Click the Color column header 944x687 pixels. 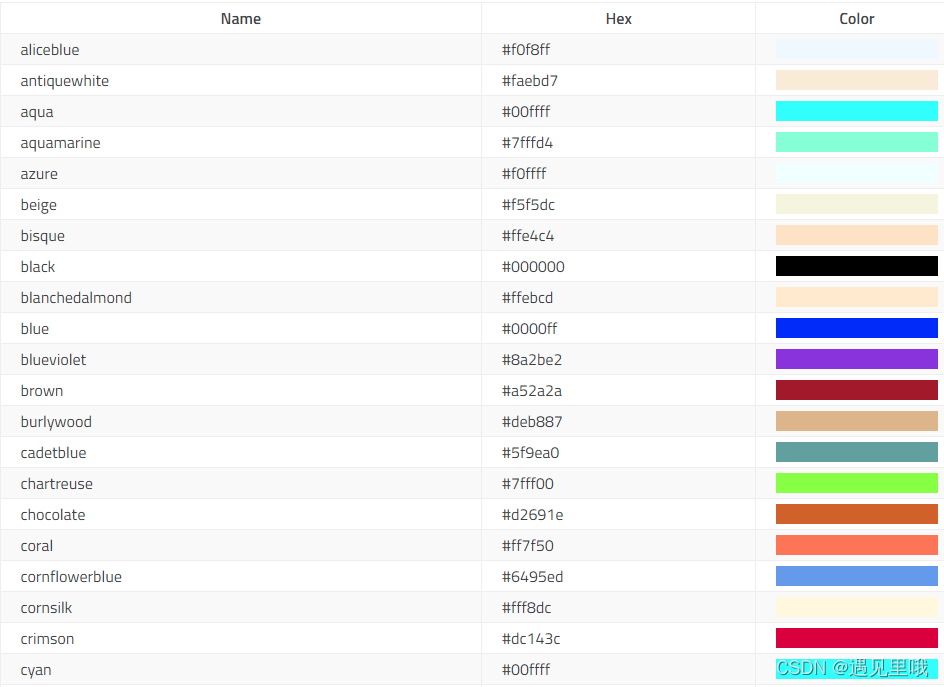pos(857,19)
